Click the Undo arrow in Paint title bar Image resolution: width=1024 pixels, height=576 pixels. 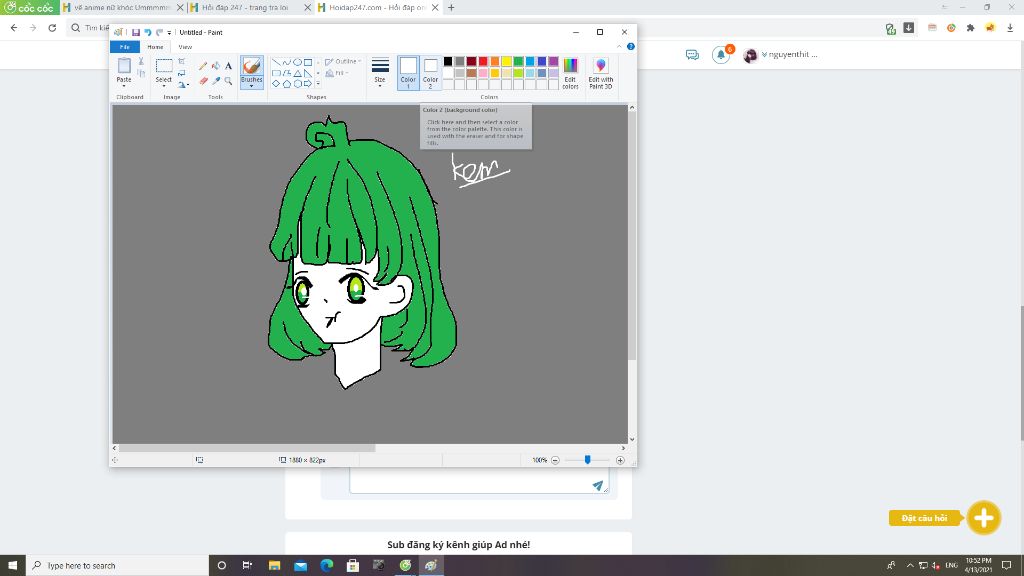pos(148,32)
